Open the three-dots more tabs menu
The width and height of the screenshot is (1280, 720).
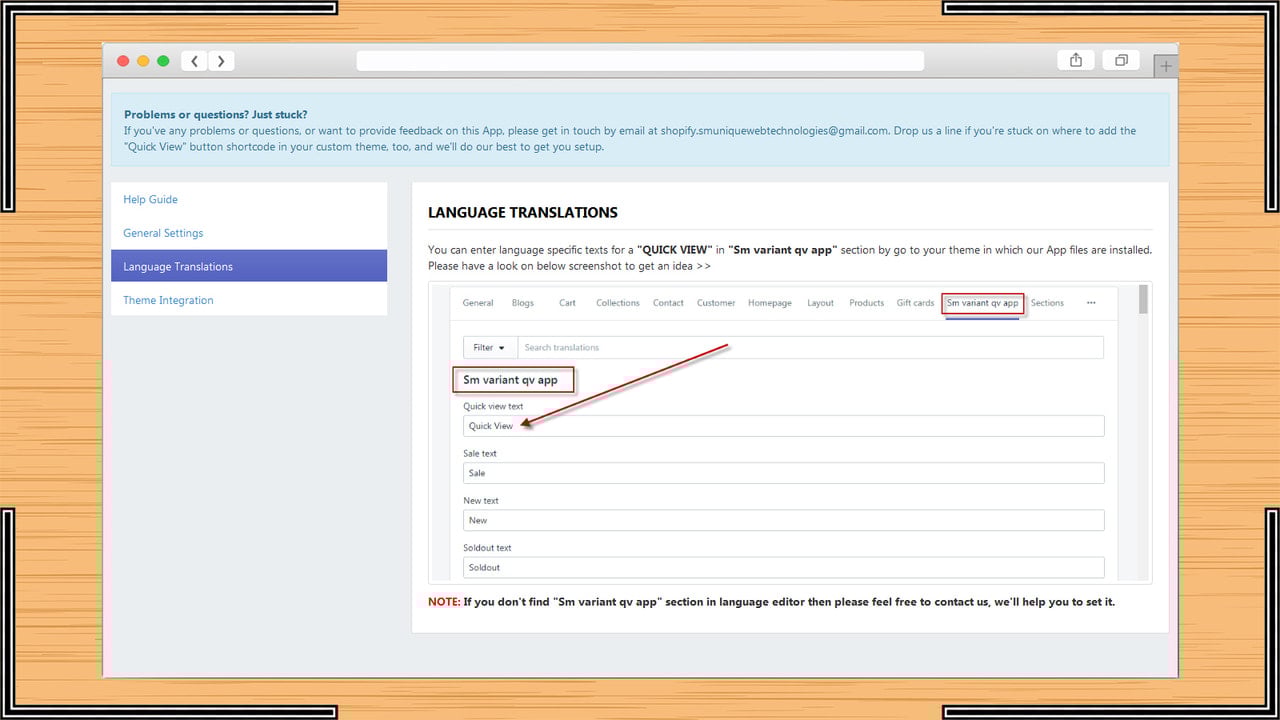[1090, 303]
